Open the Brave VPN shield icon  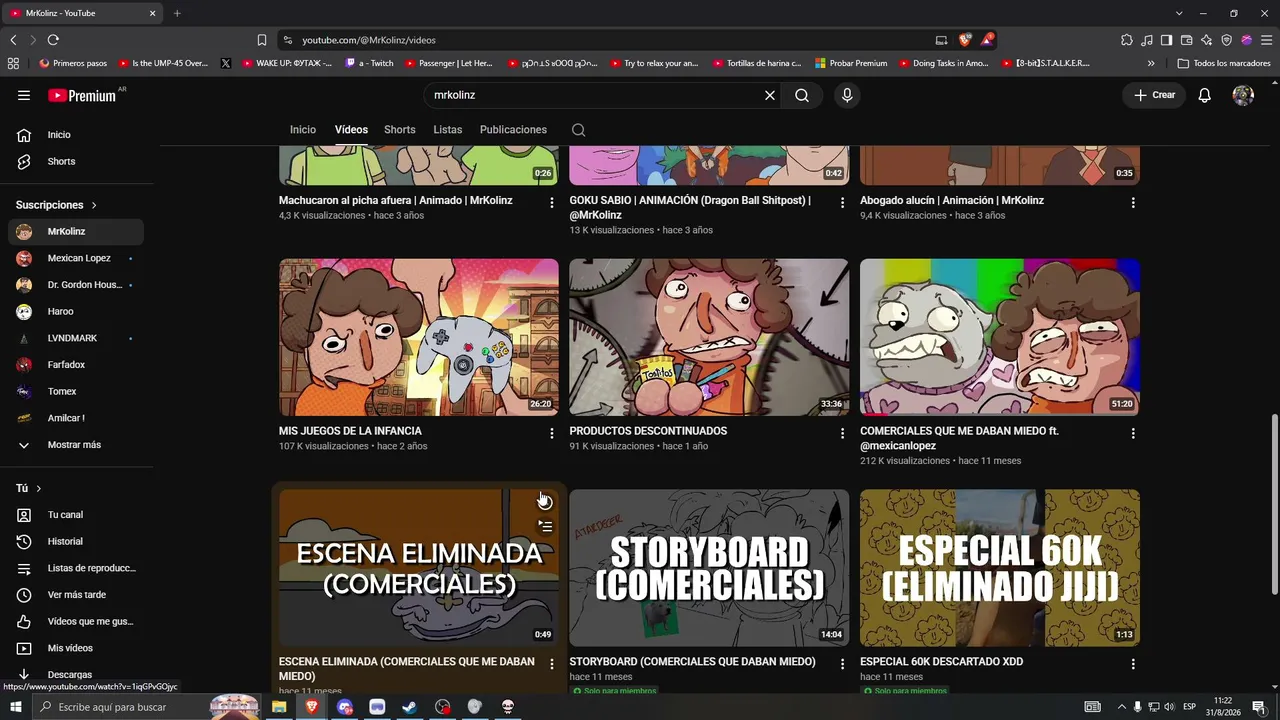click(x=1227, y=40)
